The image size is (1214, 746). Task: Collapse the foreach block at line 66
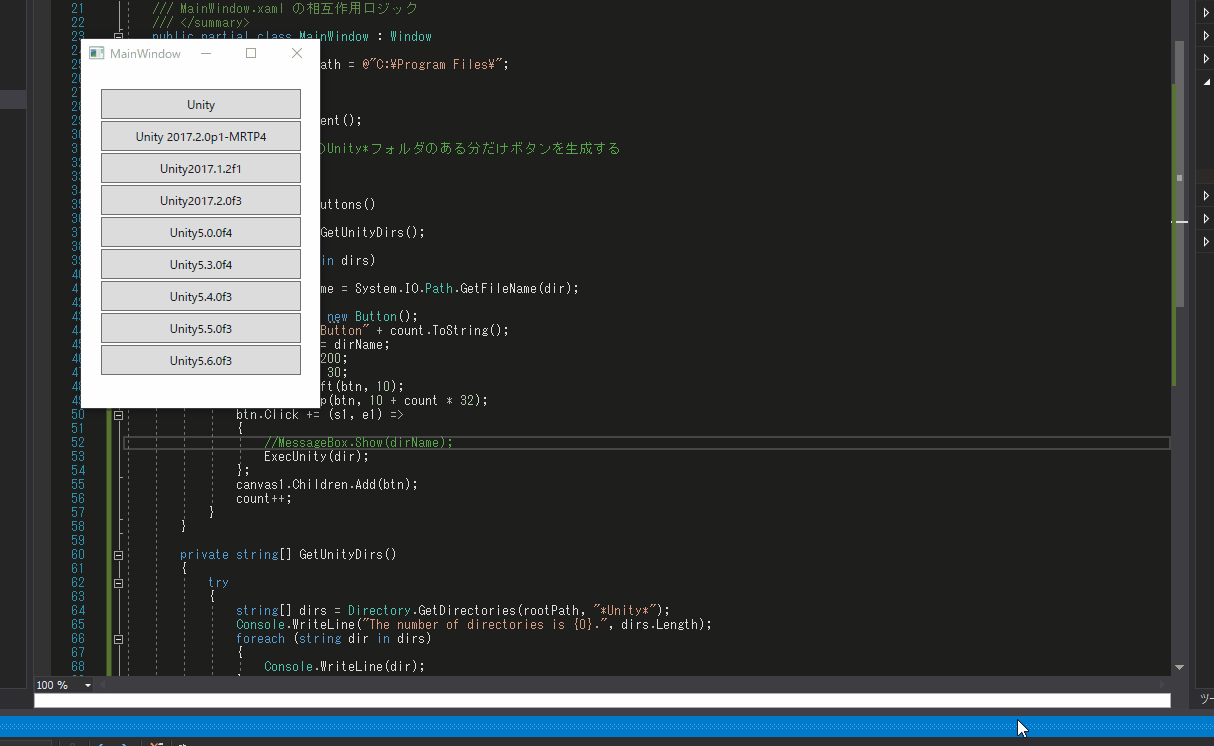[x=118, y=639]
